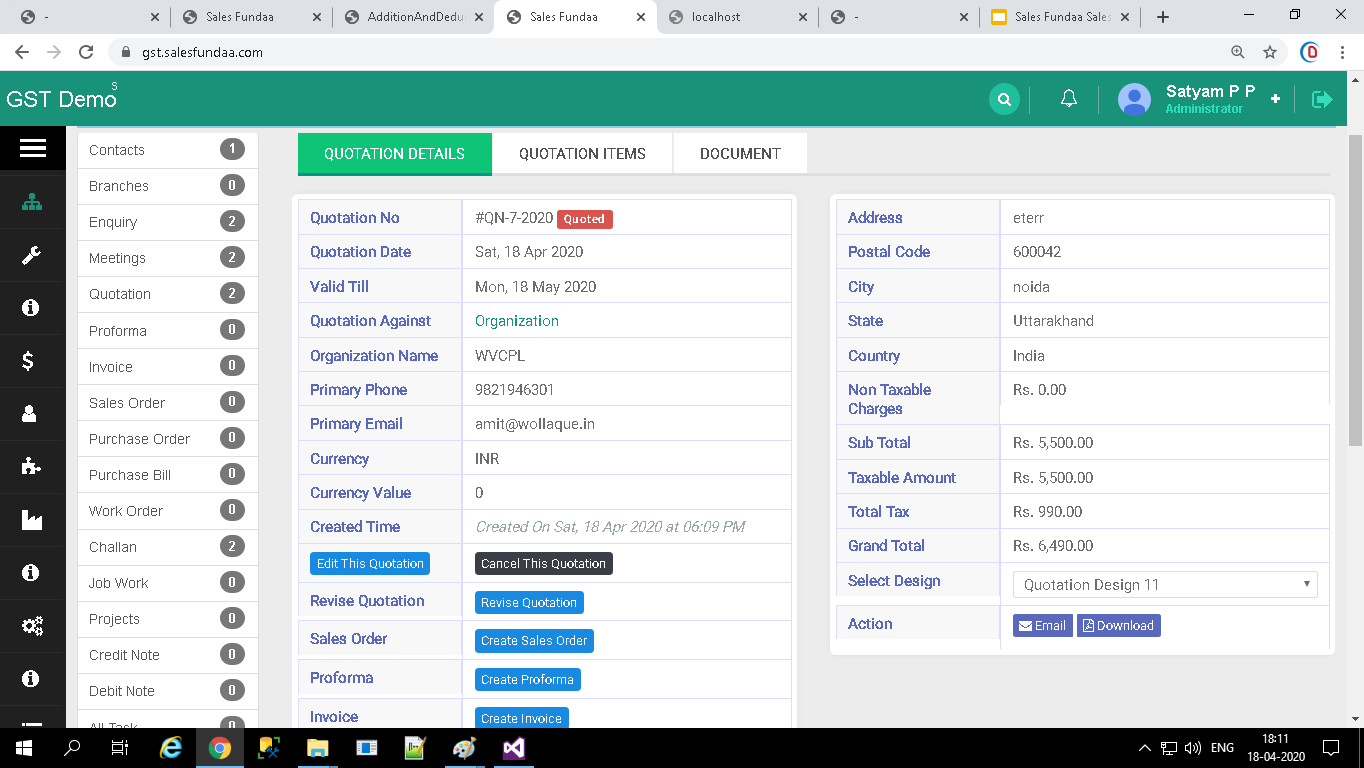
Task: Download the quotation using Download button
Action: pos(1118,626)
